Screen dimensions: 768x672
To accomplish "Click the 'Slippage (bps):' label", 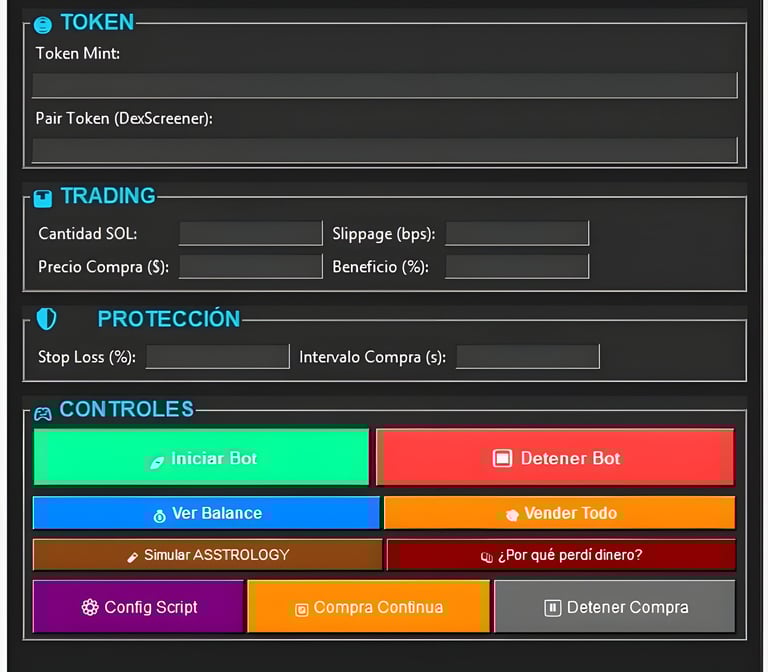I will [x=384, y=234].
